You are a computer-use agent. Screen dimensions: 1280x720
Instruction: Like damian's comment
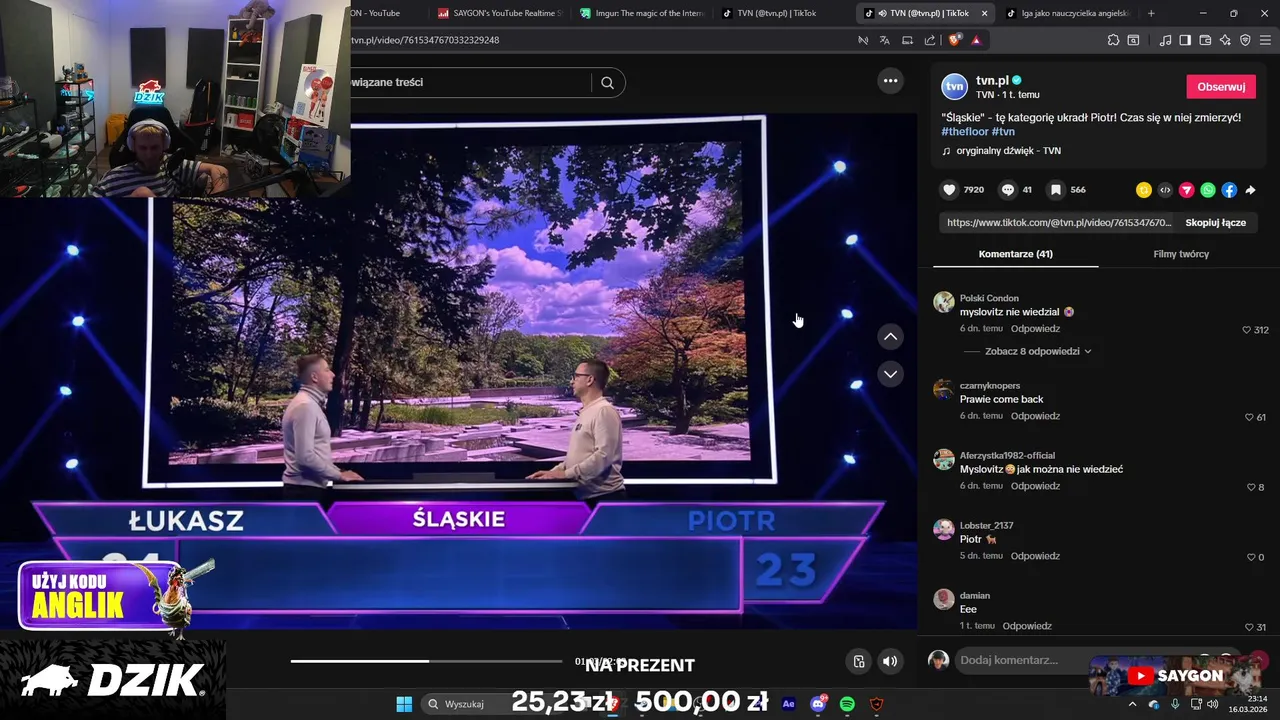tap(1249, 627)
